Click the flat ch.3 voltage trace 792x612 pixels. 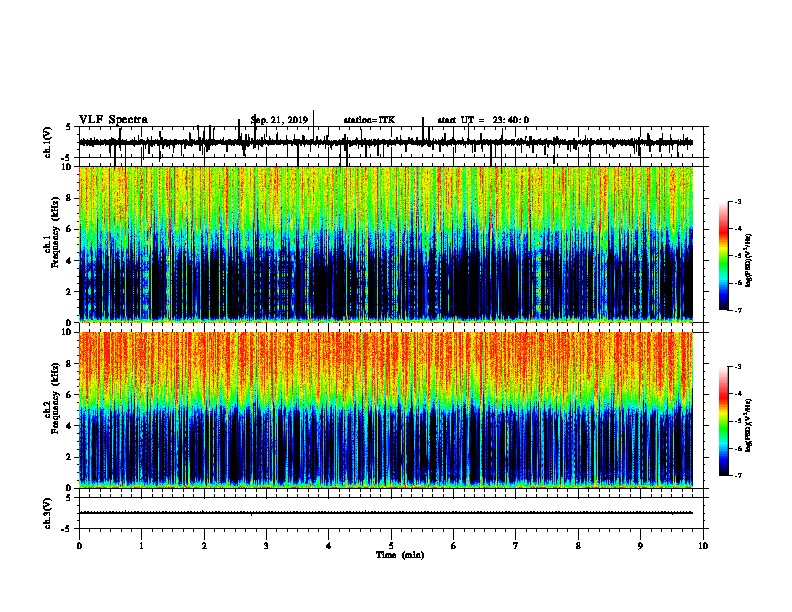pos(386,513)
